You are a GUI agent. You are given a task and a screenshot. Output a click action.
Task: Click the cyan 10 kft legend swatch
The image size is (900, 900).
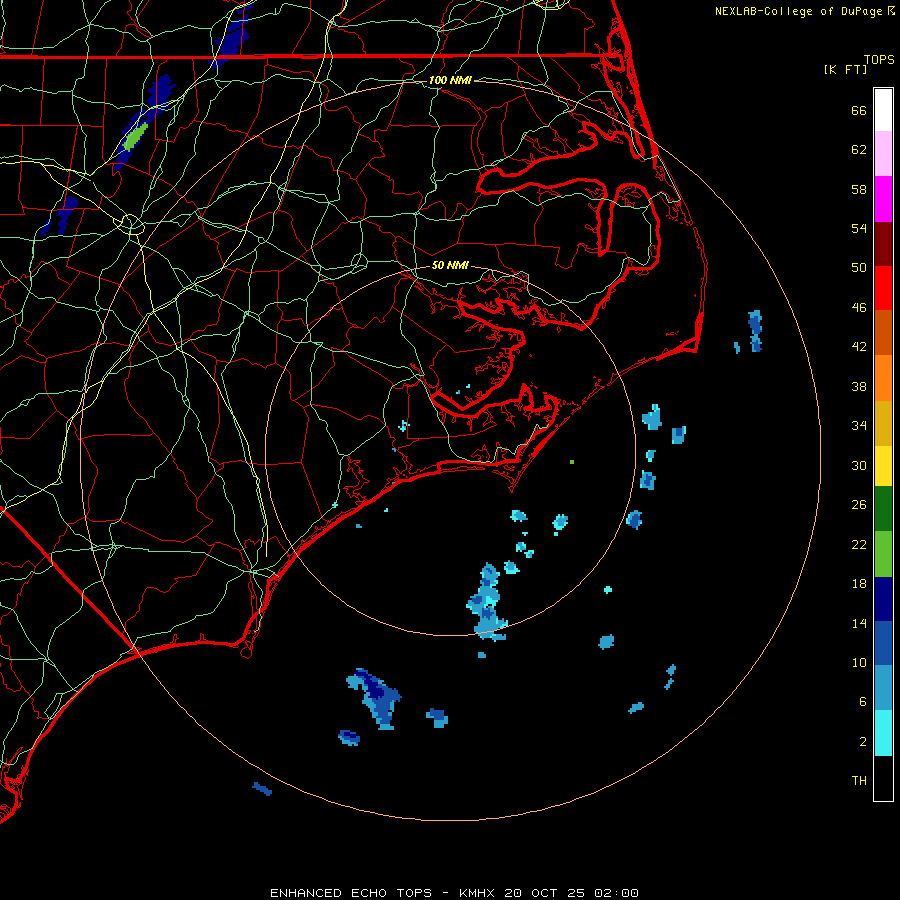883,734
